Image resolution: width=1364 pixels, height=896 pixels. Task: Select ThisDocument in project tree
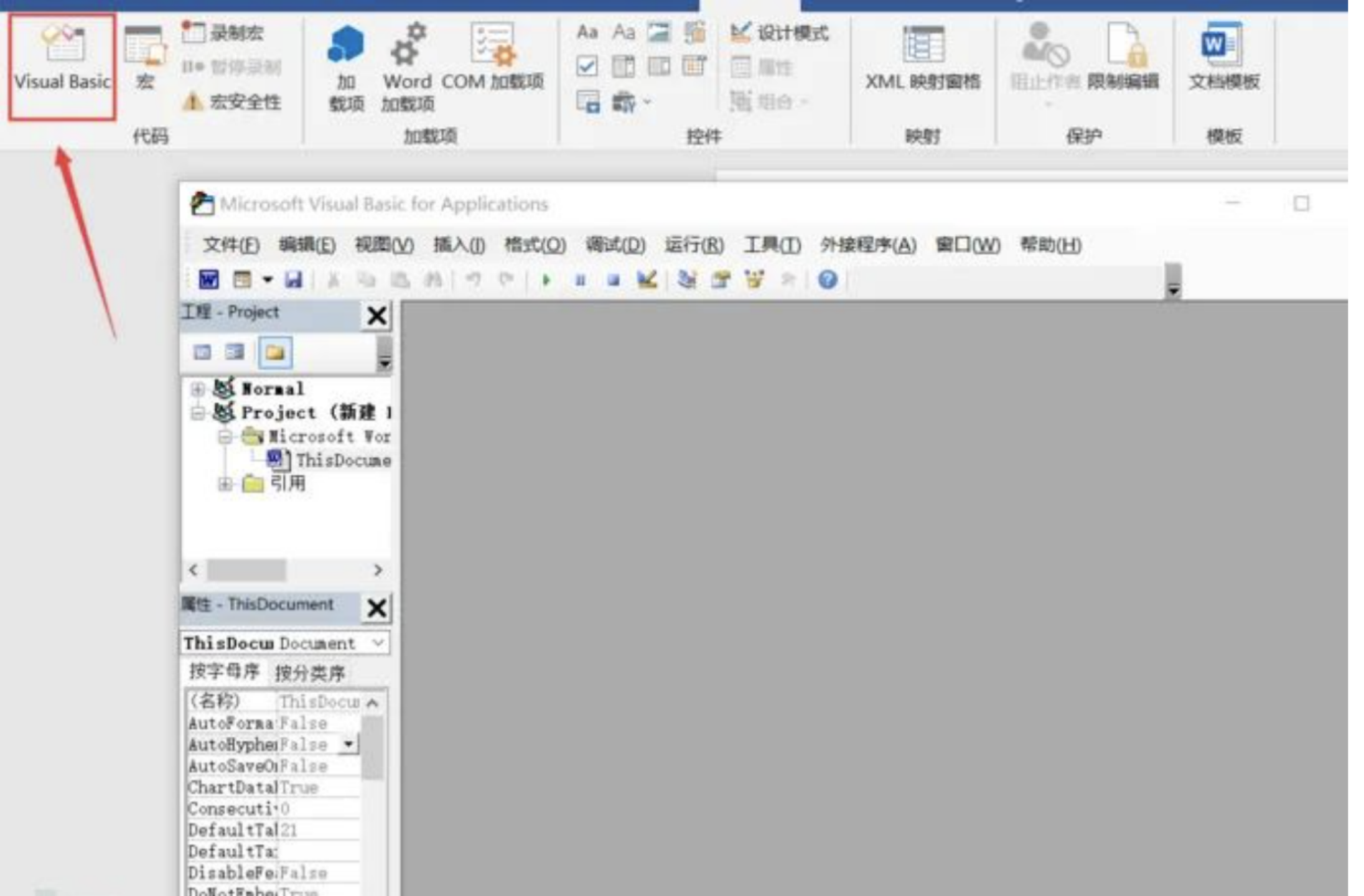(329, 460)
